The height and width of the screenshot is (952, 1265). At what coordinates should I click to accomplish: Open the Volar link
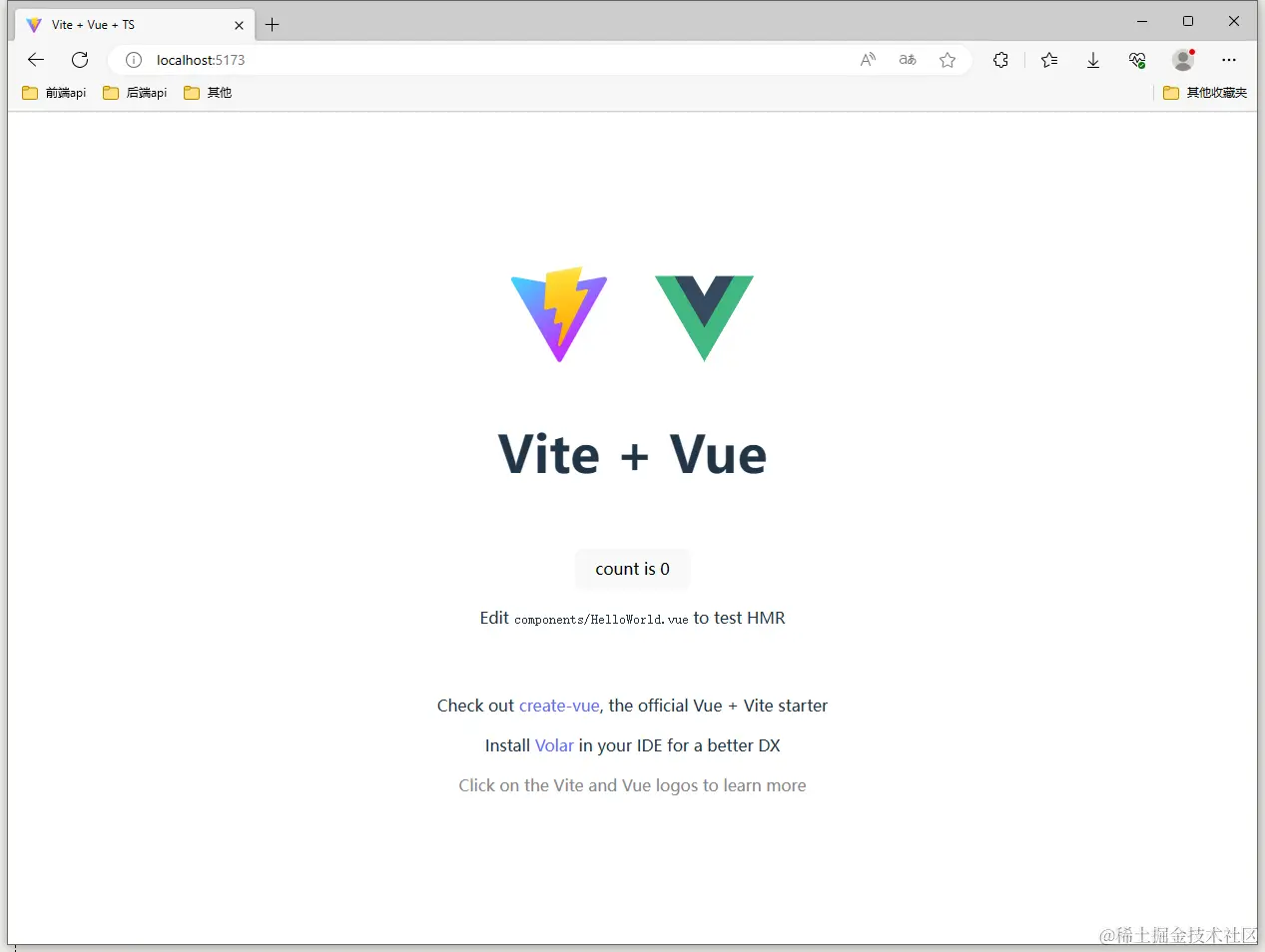tap(554, 745)
